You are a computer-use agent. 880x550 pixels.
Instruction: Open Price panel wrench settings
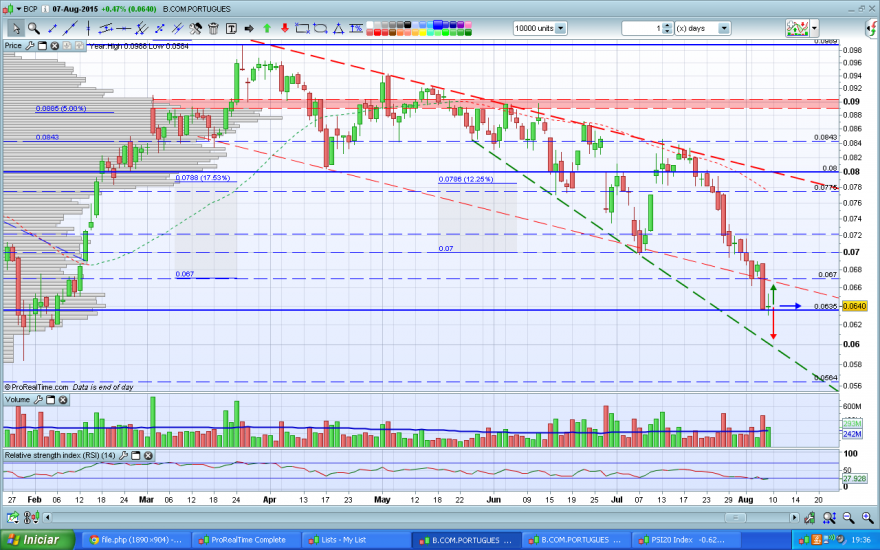pos(30,45)
